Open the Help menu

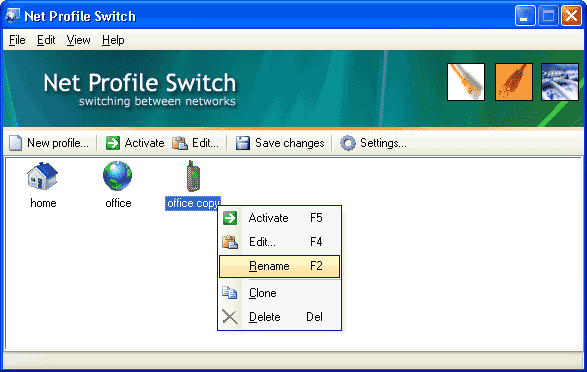click(113, 40)
